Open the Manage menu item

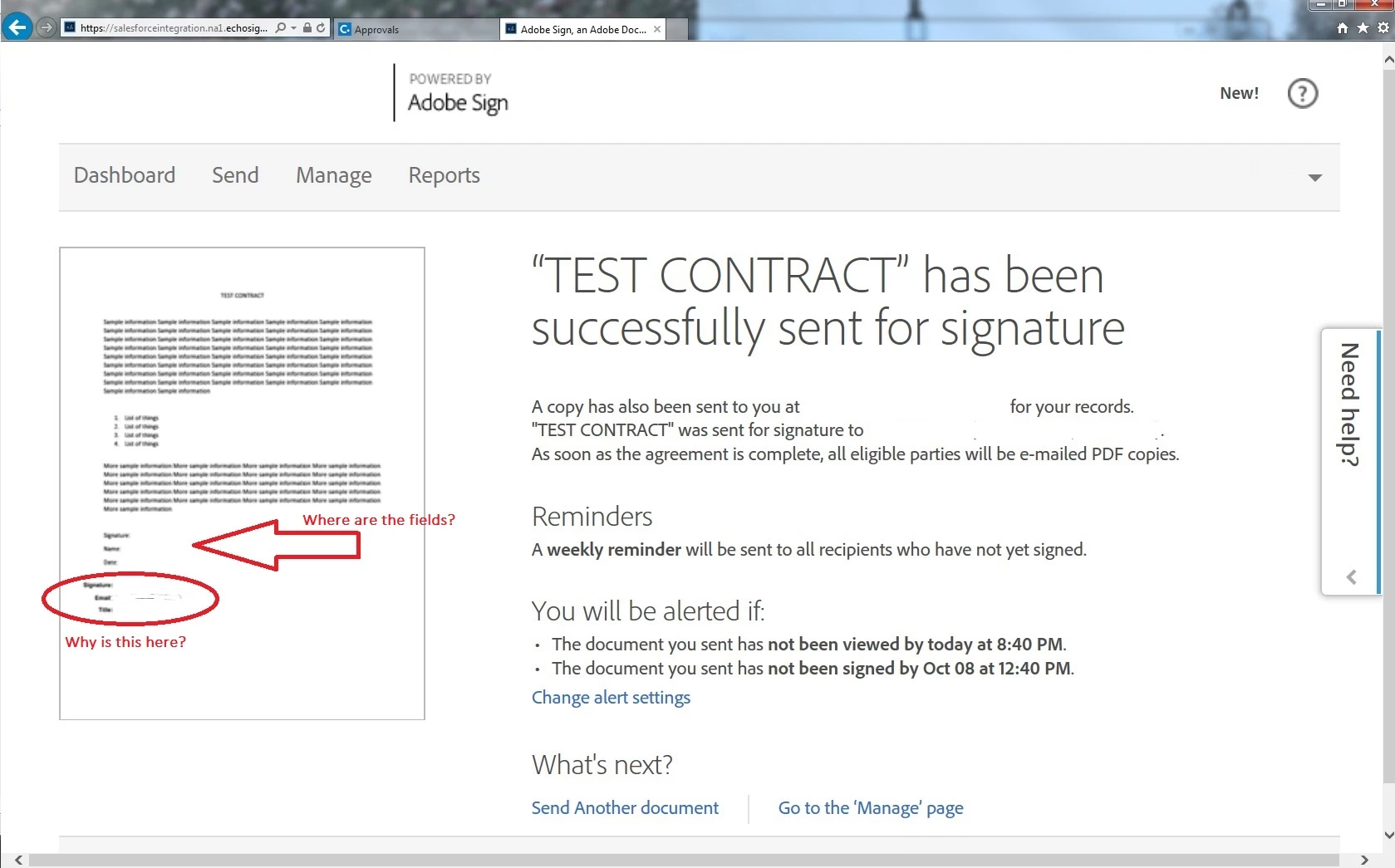pos(334,175)
